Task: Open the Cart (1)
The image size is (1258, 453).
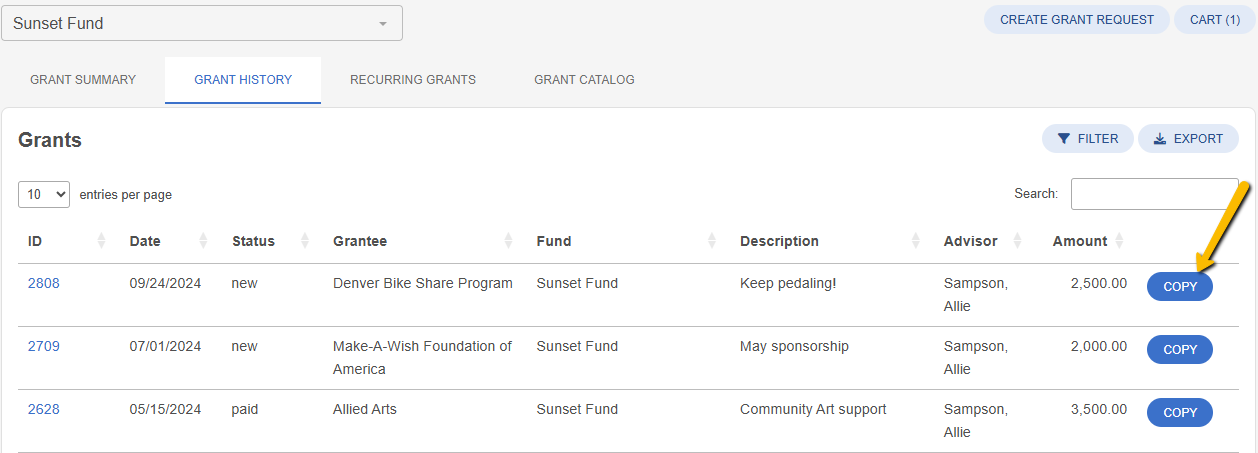Action: 1215,20
